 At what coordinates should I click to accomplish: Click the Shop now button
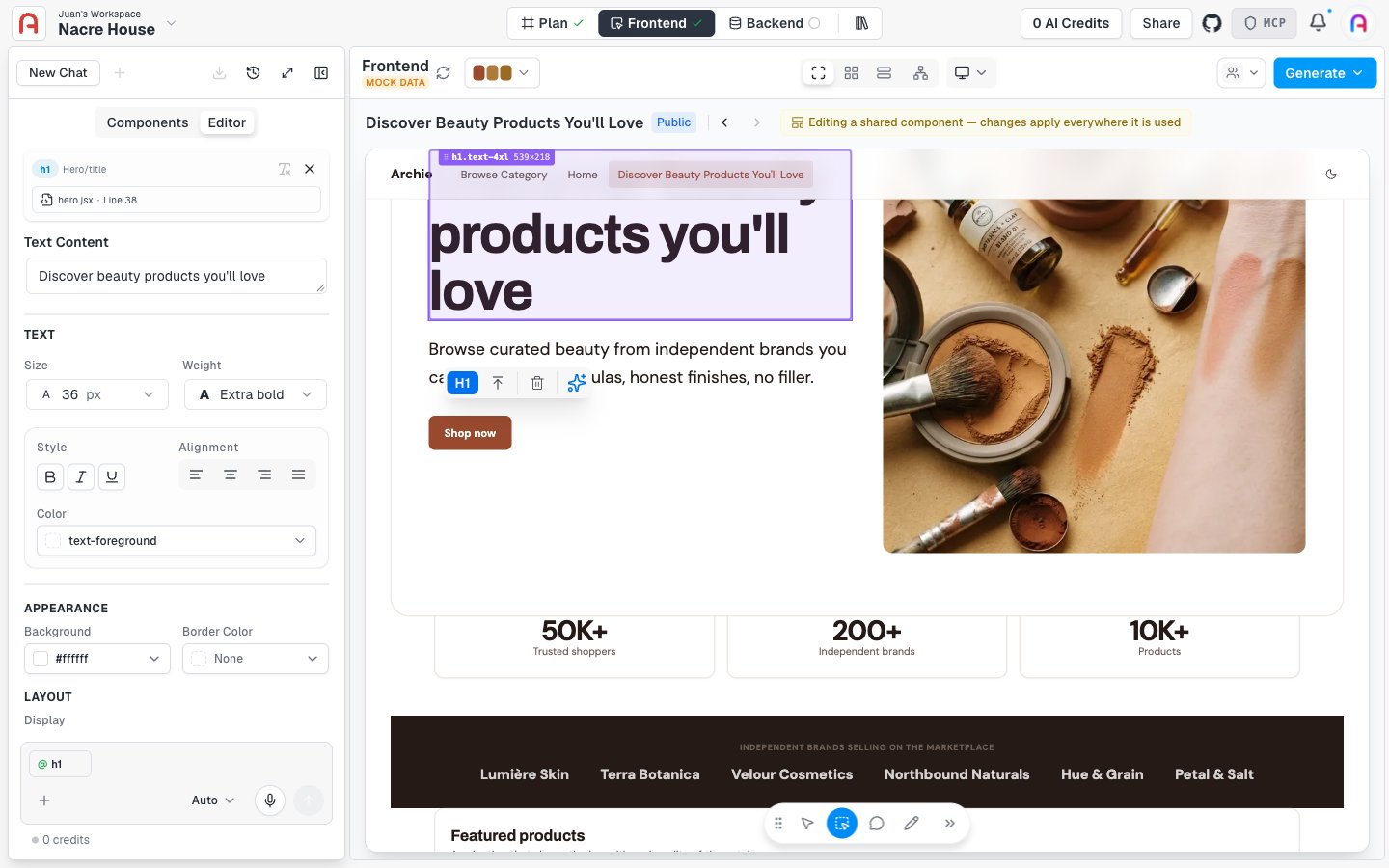point(470,433)
